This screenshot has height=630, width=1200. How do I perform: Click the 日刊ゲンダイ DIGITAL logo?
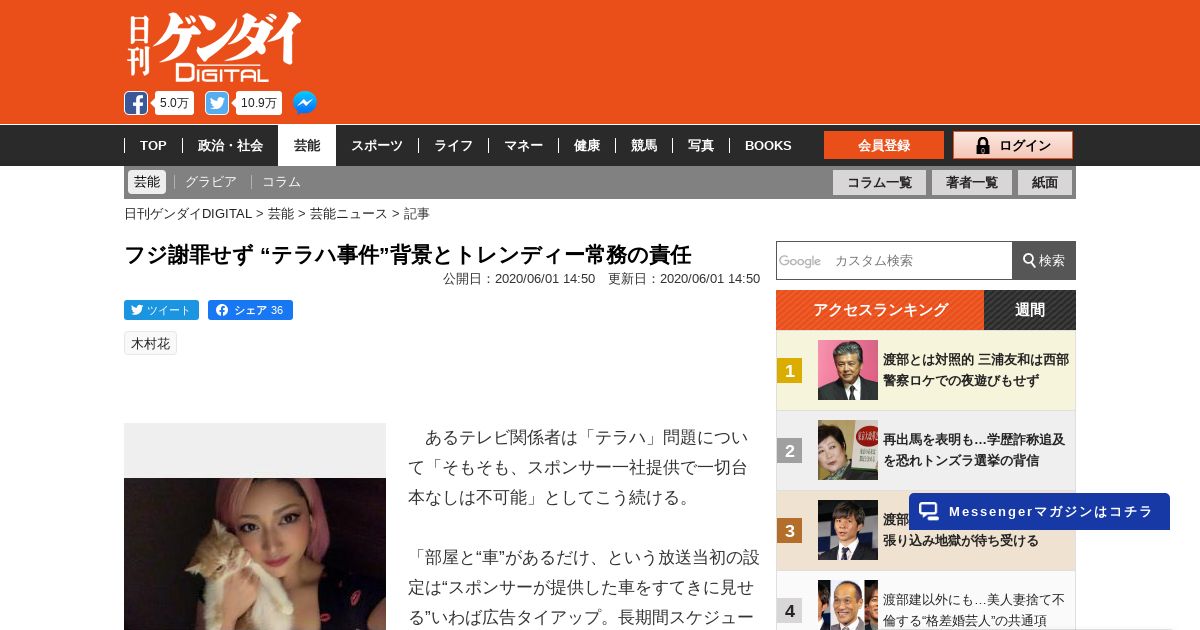pyautogui.click(x=214, y=47)
